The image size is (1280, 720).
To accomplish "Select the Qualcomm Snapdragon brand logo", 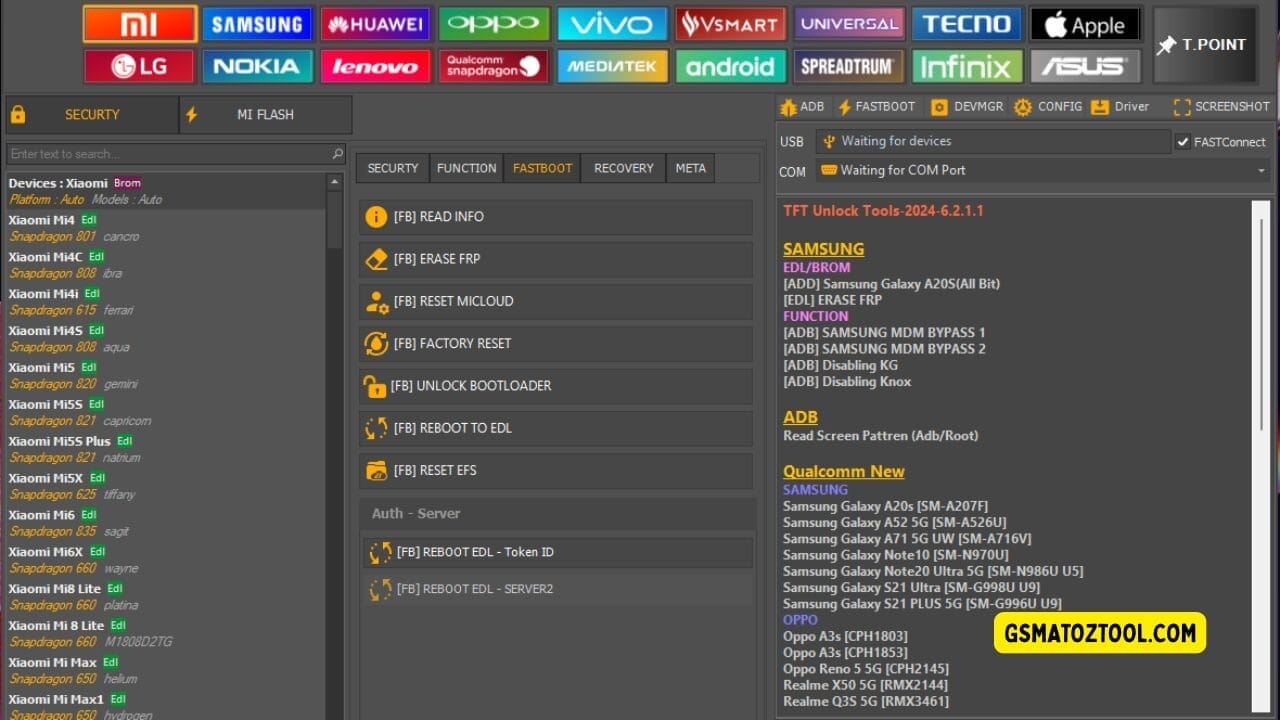I will [x=494, y=66].
